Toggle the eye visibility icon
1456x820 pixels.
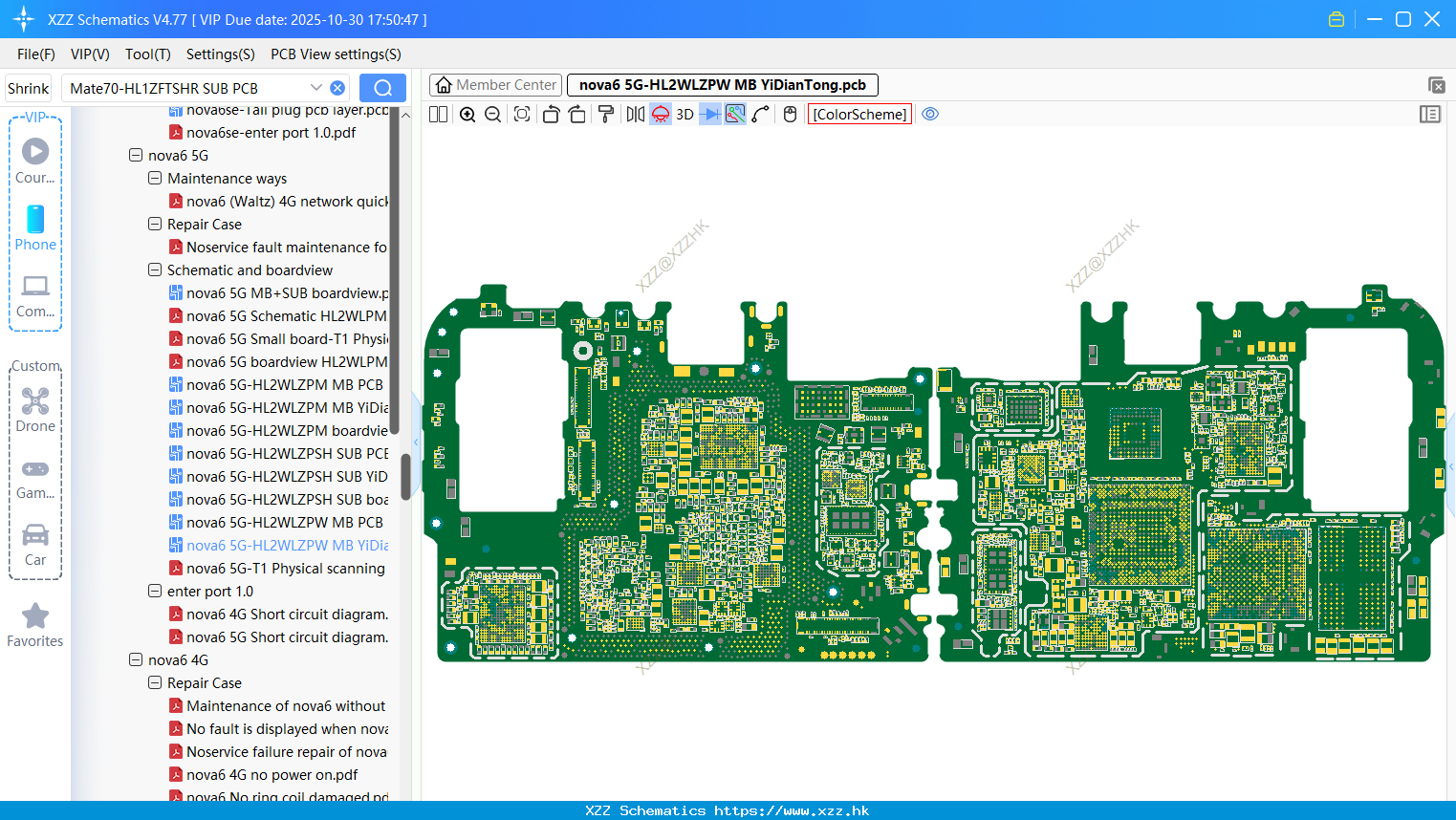tap(930, 114)
